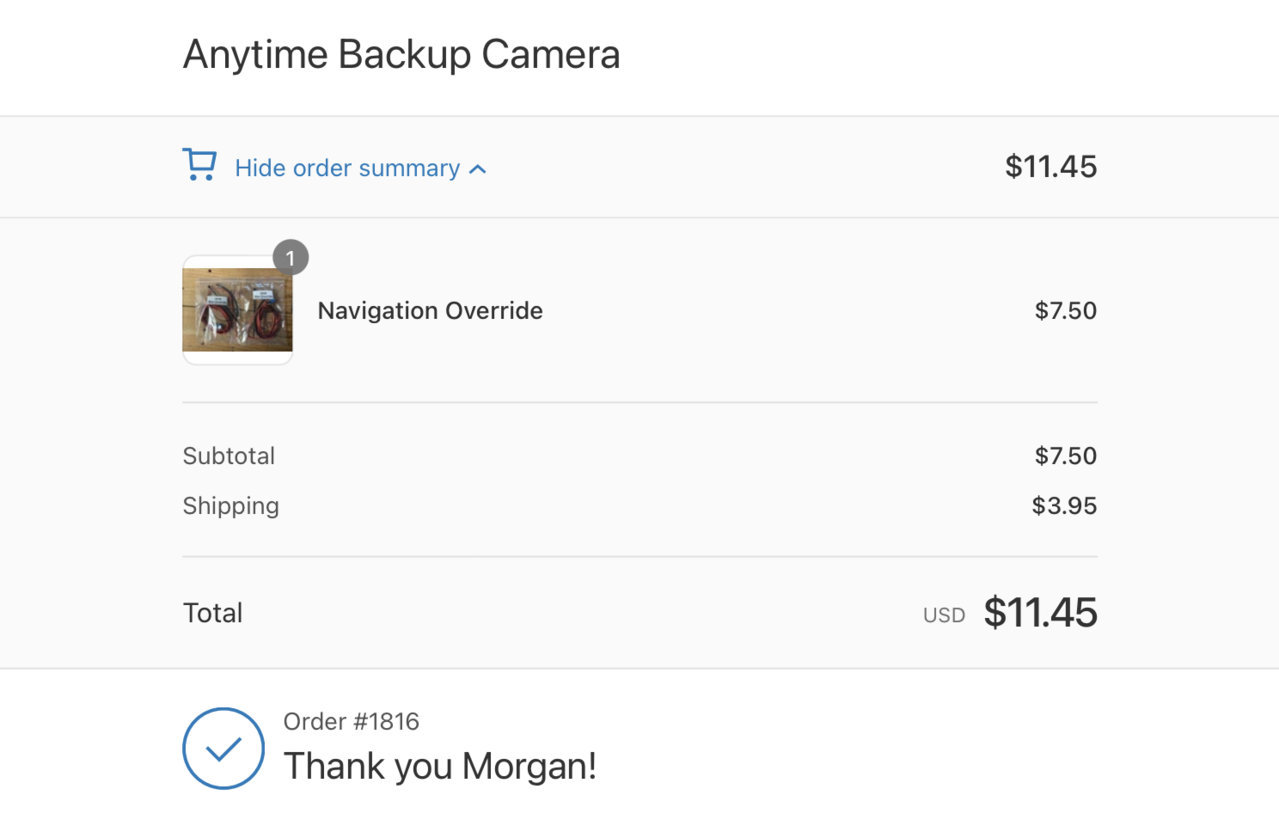
Task: Click the Shipping label
Action: (x=230, y=506)
